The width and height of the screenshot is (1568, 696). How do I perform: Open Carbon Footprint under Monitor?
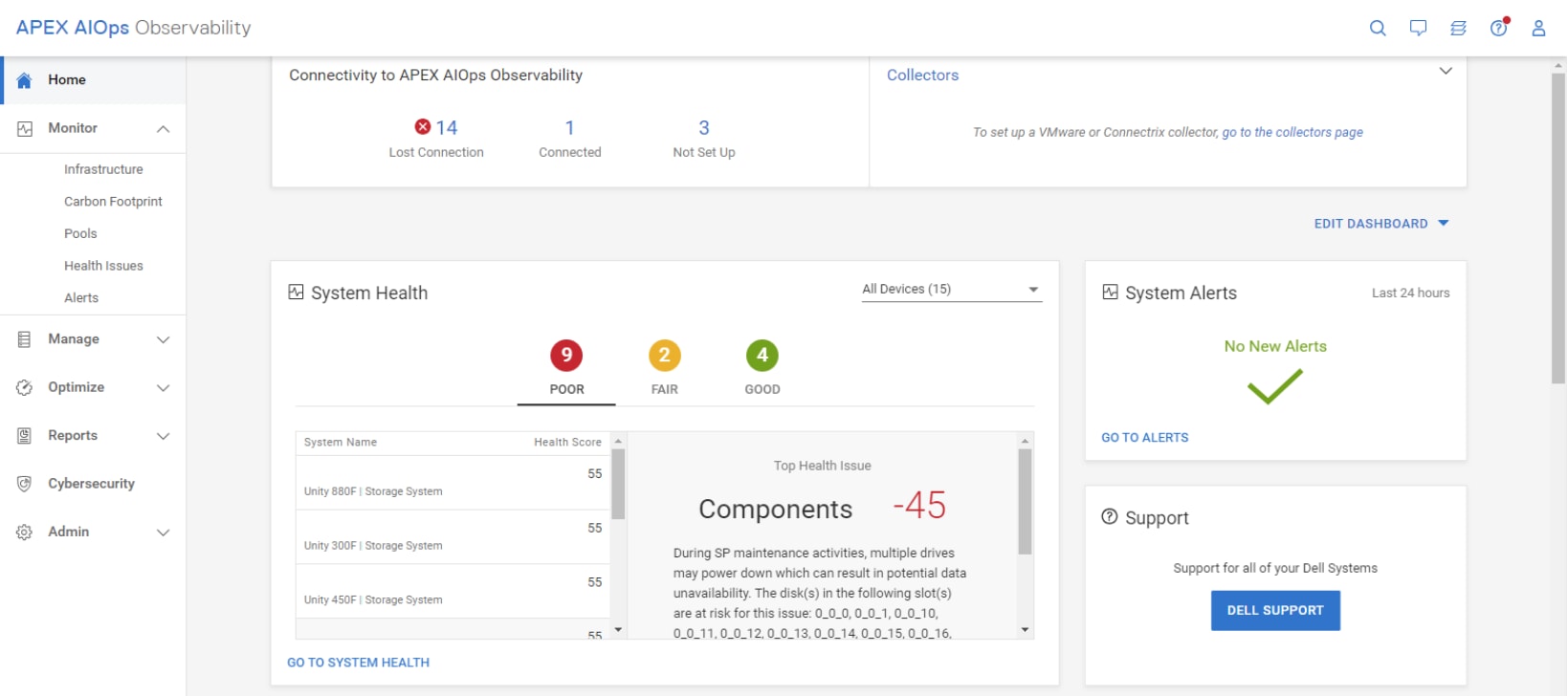(113, 202)
